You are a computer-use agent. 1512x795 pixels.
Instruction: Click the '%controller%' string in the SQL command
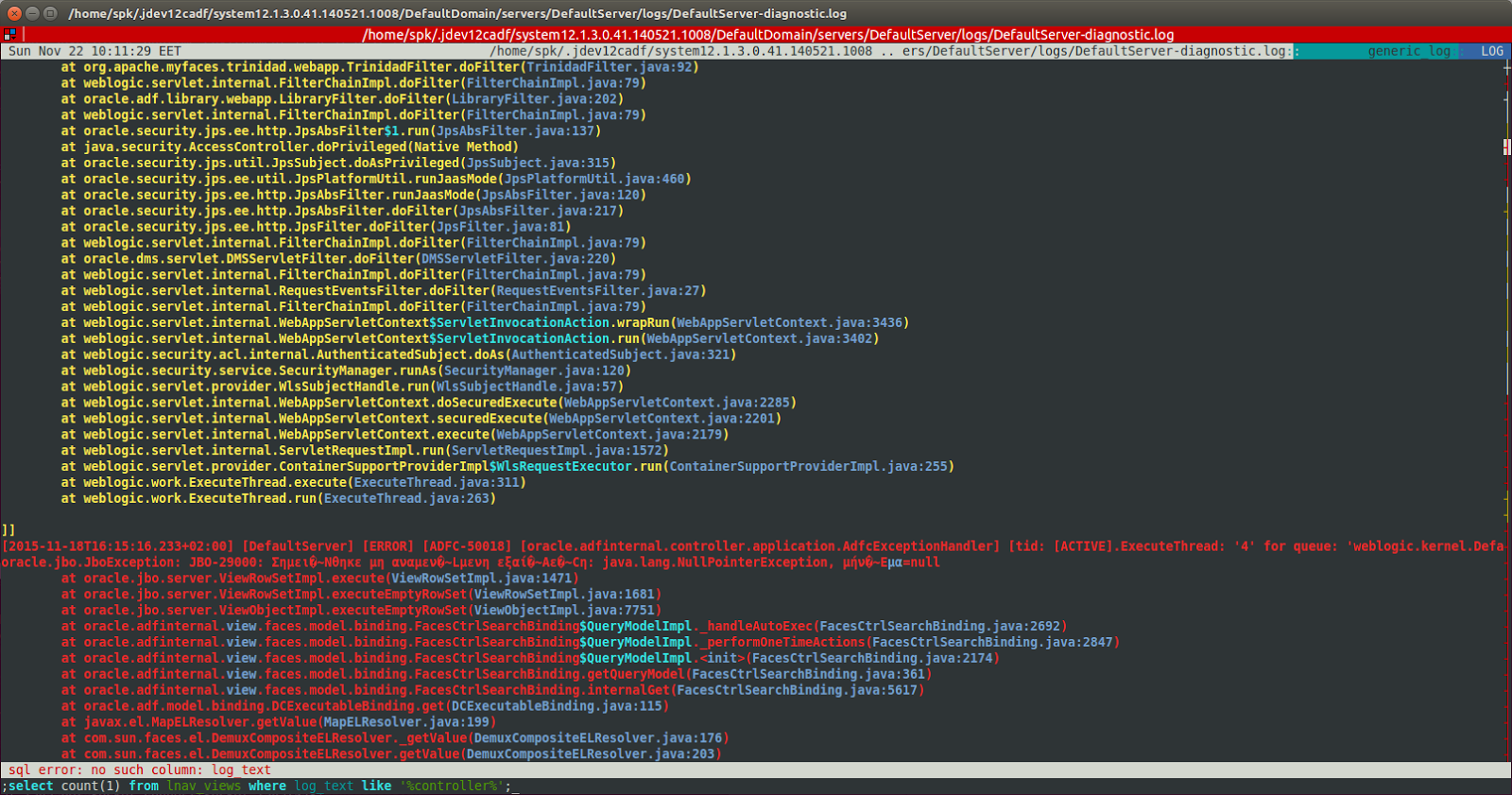point(452,786)
